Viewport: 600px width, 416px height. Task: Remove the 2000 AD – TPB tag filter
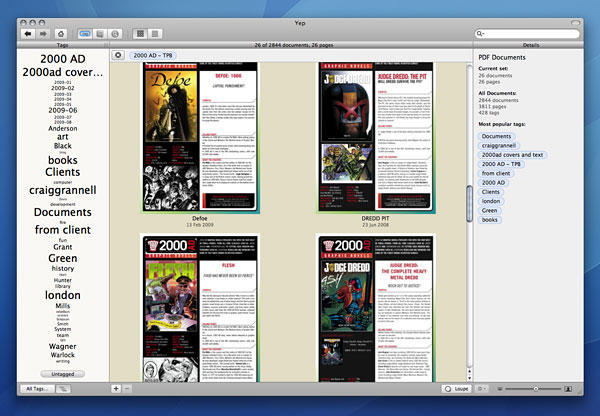point(119,55)
